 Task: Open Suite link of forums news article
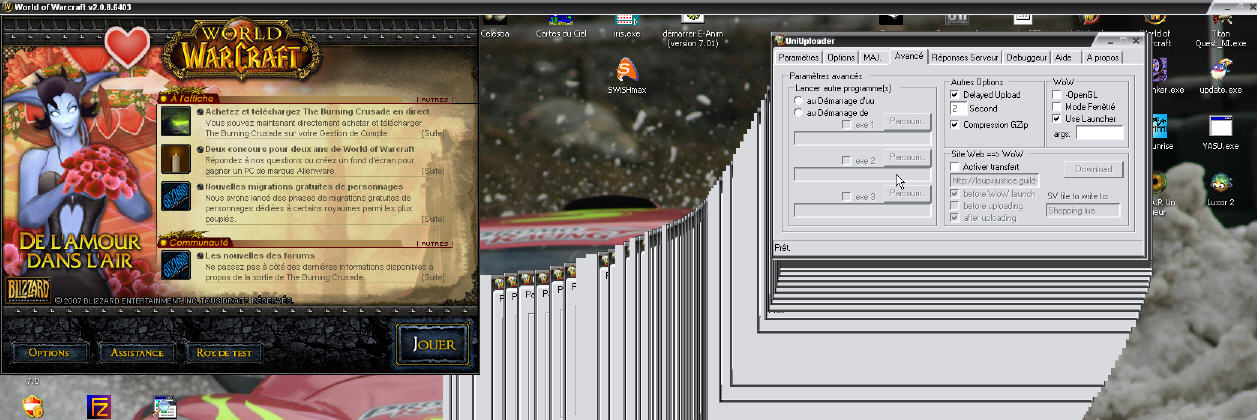[x=433, y=275]
